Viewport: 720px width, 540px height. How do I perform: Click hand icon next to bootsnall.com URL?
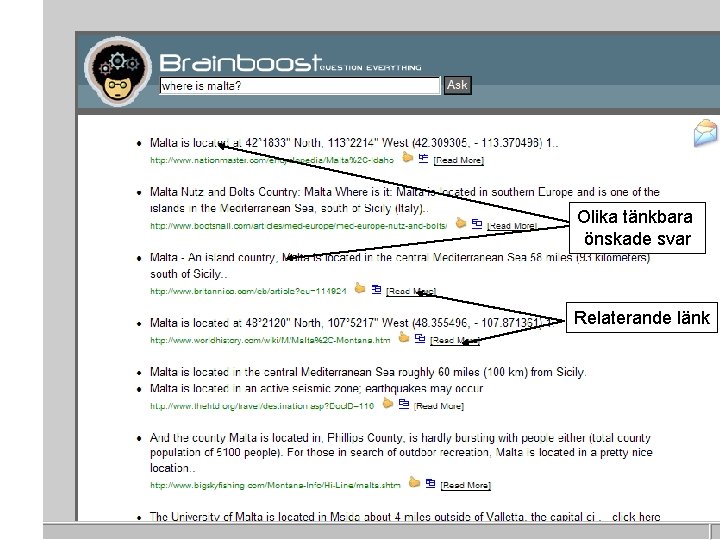(461, 223)
